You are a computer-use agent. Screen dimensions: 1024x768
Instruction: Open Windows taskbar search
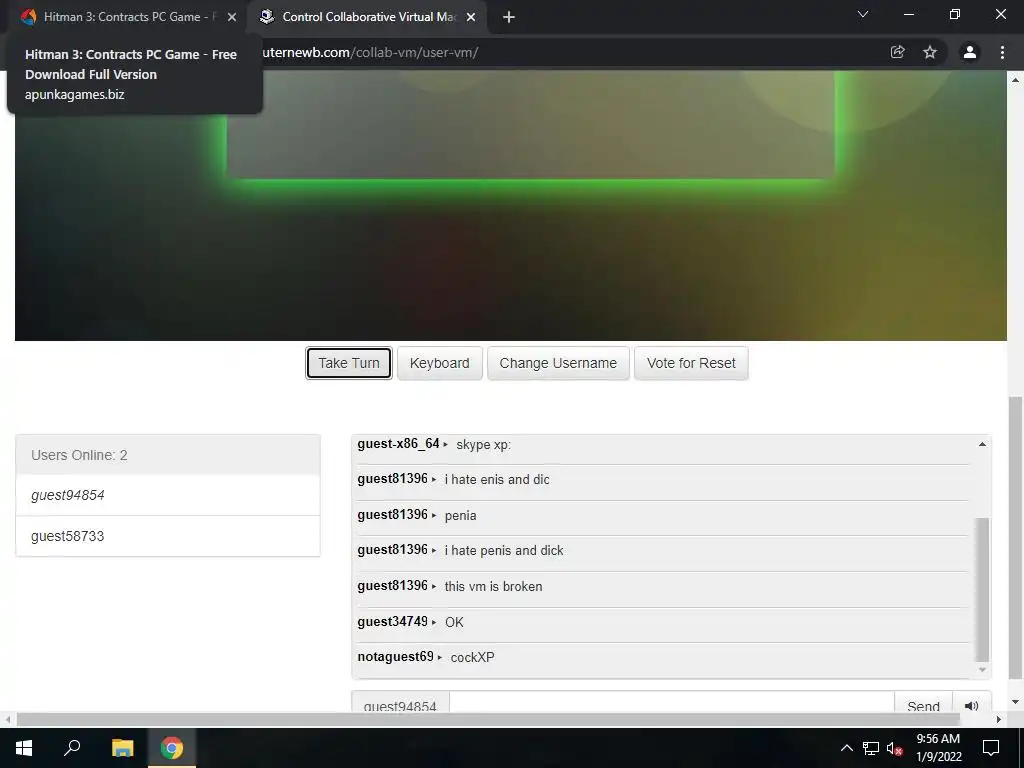[72, 748]
